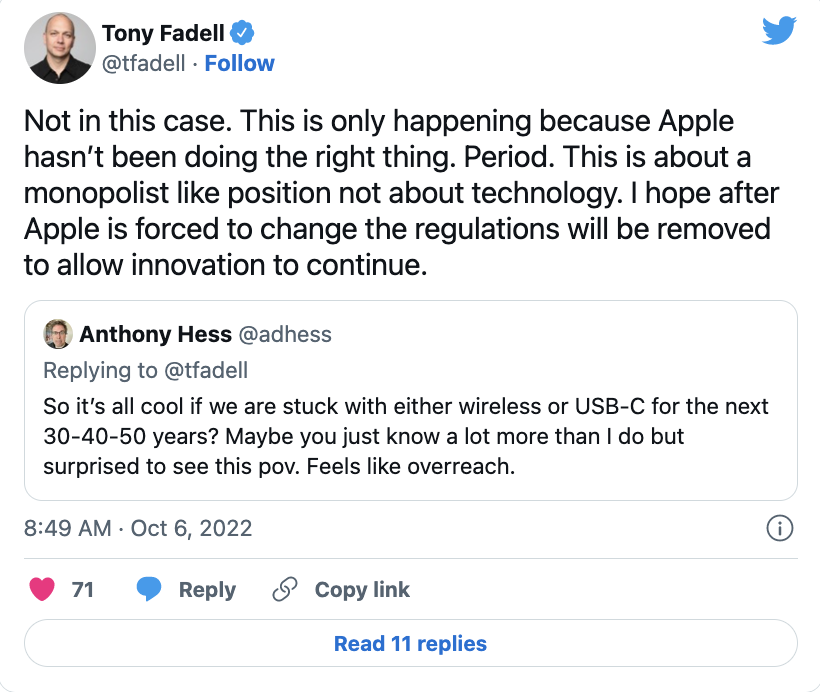Click the Copy link text

point(362,590)
